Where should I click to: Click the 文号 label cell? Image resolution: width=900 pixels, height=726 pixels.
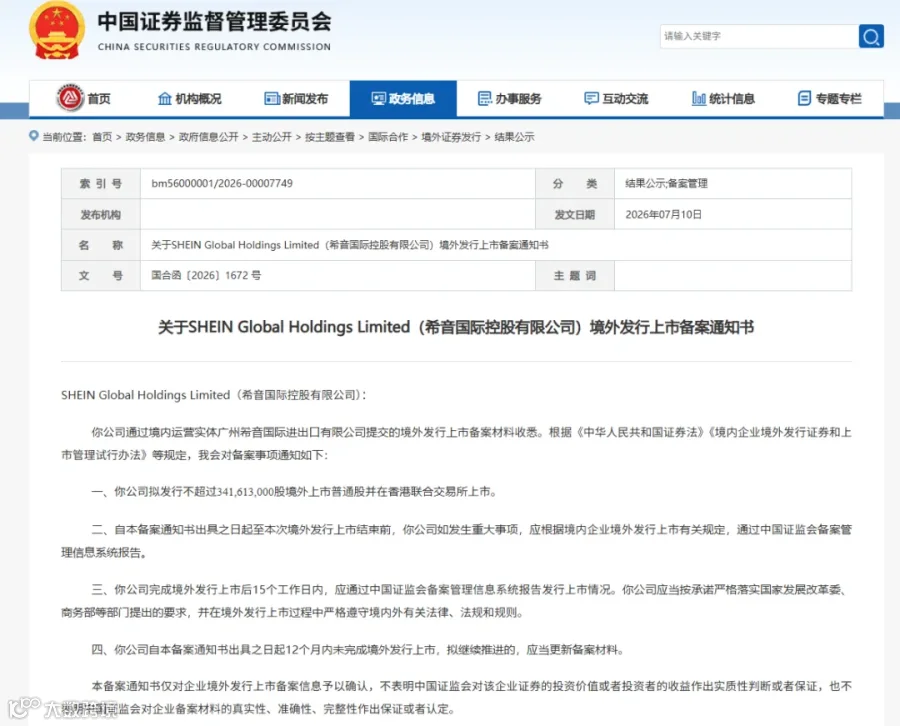[x=101, y=276]
